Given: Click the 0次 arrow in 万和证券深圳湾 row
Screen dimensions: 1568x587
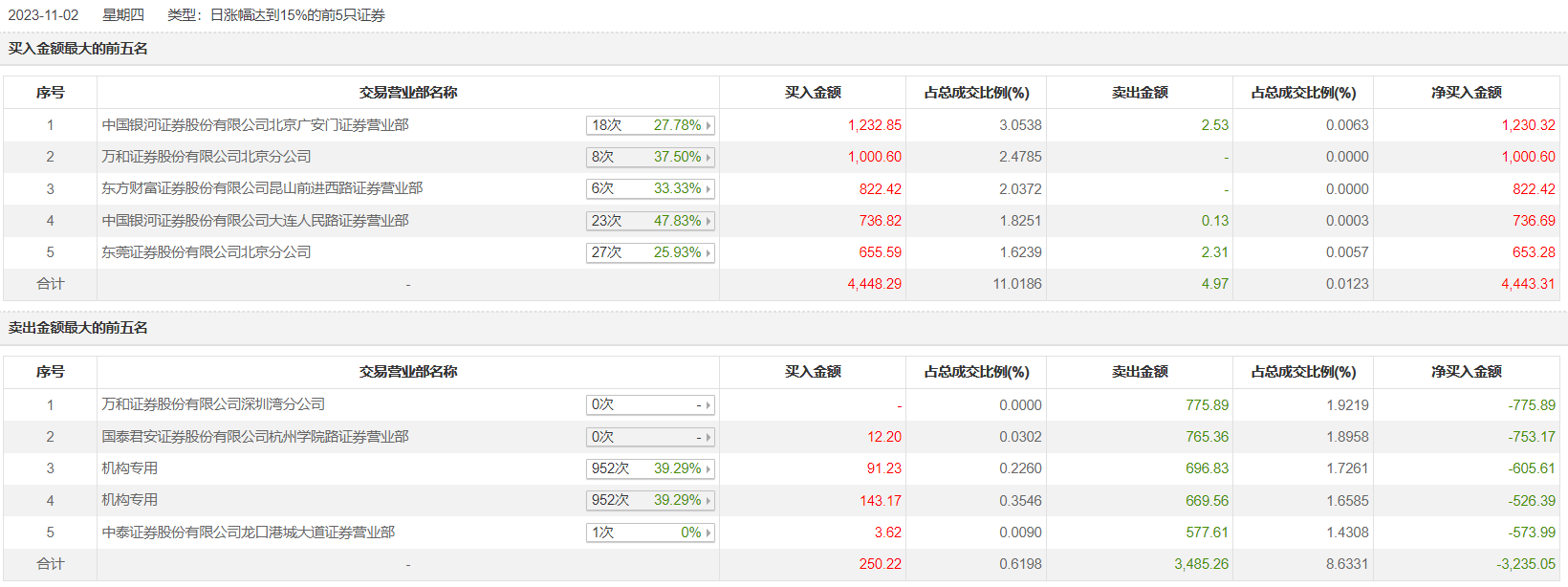Looking at the screenshot, I should click(x=708, y=405).
